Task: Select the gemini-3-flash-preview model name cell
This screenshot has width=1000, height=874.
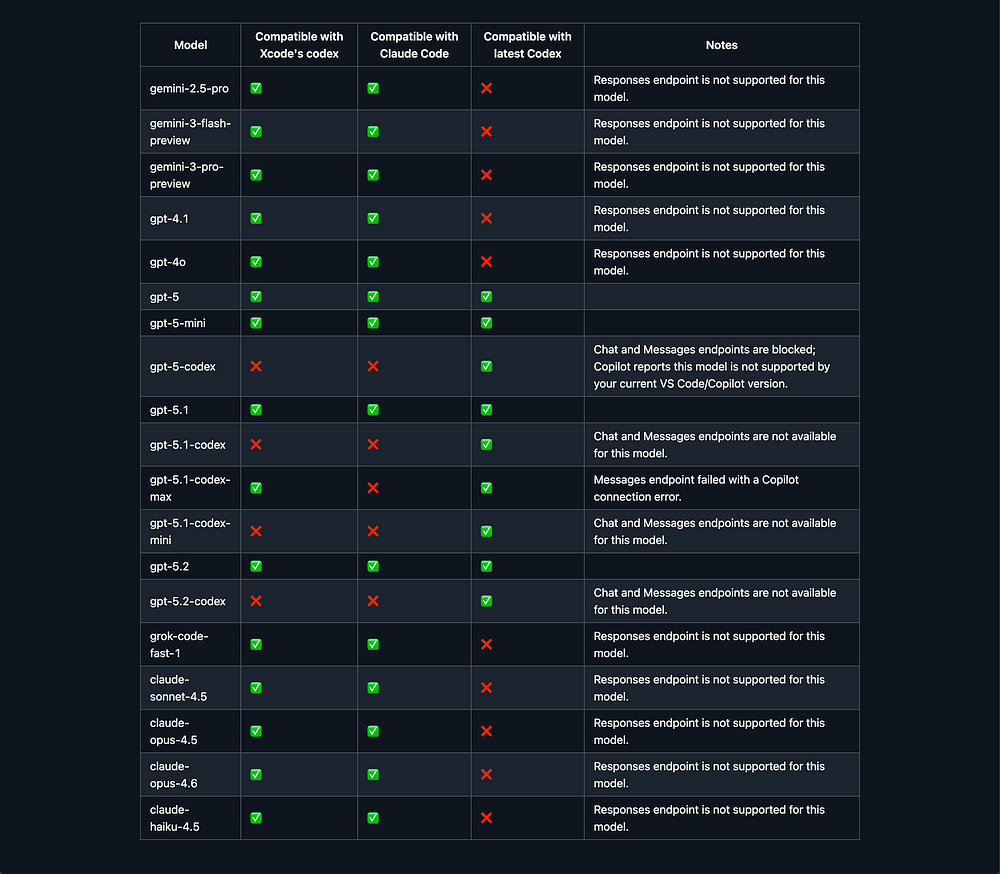Action: [x=190, y=131]
